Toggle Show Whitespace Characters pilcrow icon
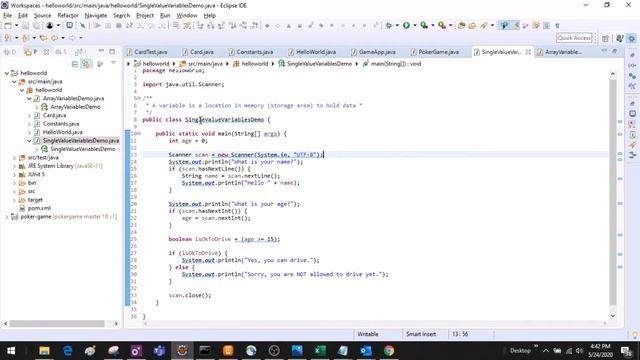640x360 pixels. coord(557,25)
